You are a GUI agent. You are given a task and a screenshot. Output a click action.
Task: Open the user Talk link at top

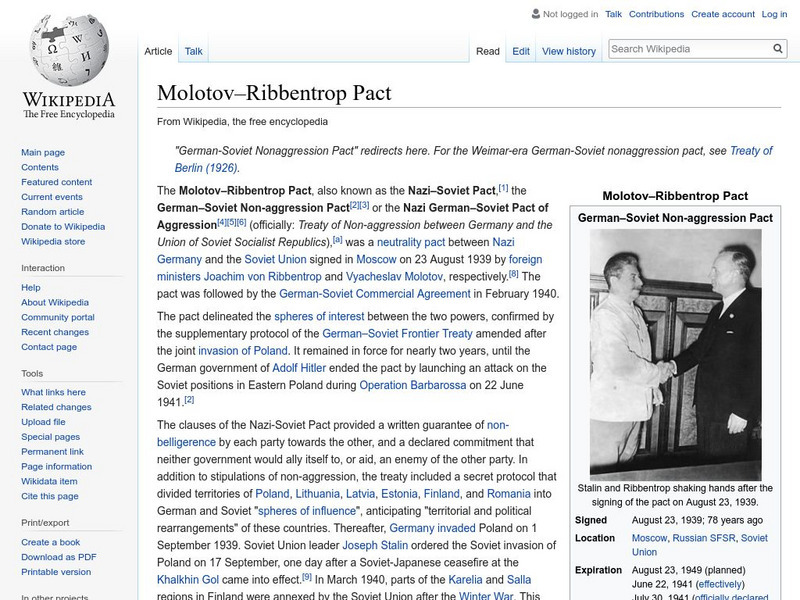(x=613, y=14)
